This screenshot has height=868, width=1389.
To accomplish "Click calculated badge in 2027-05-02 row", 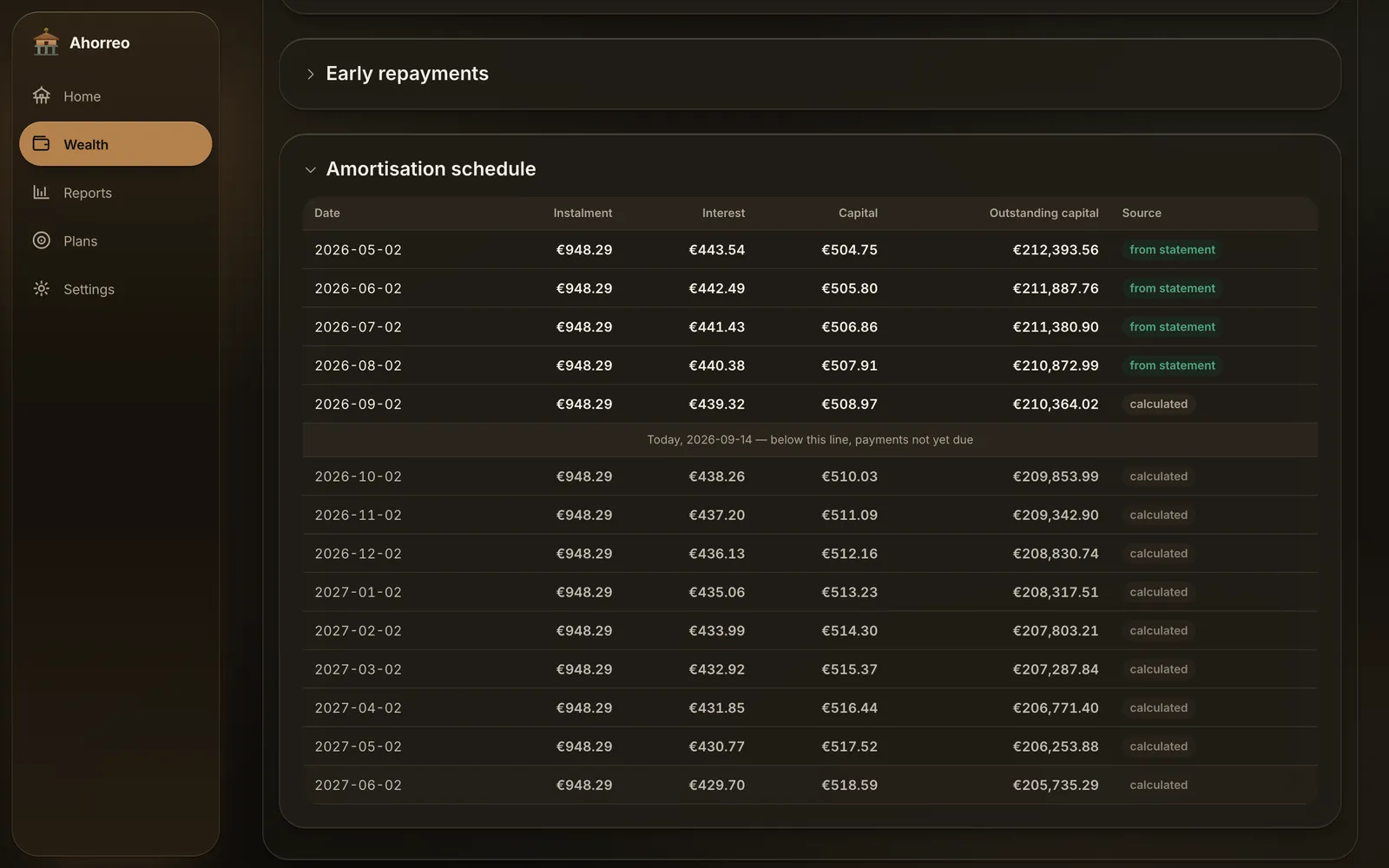I will (1158, 746).
